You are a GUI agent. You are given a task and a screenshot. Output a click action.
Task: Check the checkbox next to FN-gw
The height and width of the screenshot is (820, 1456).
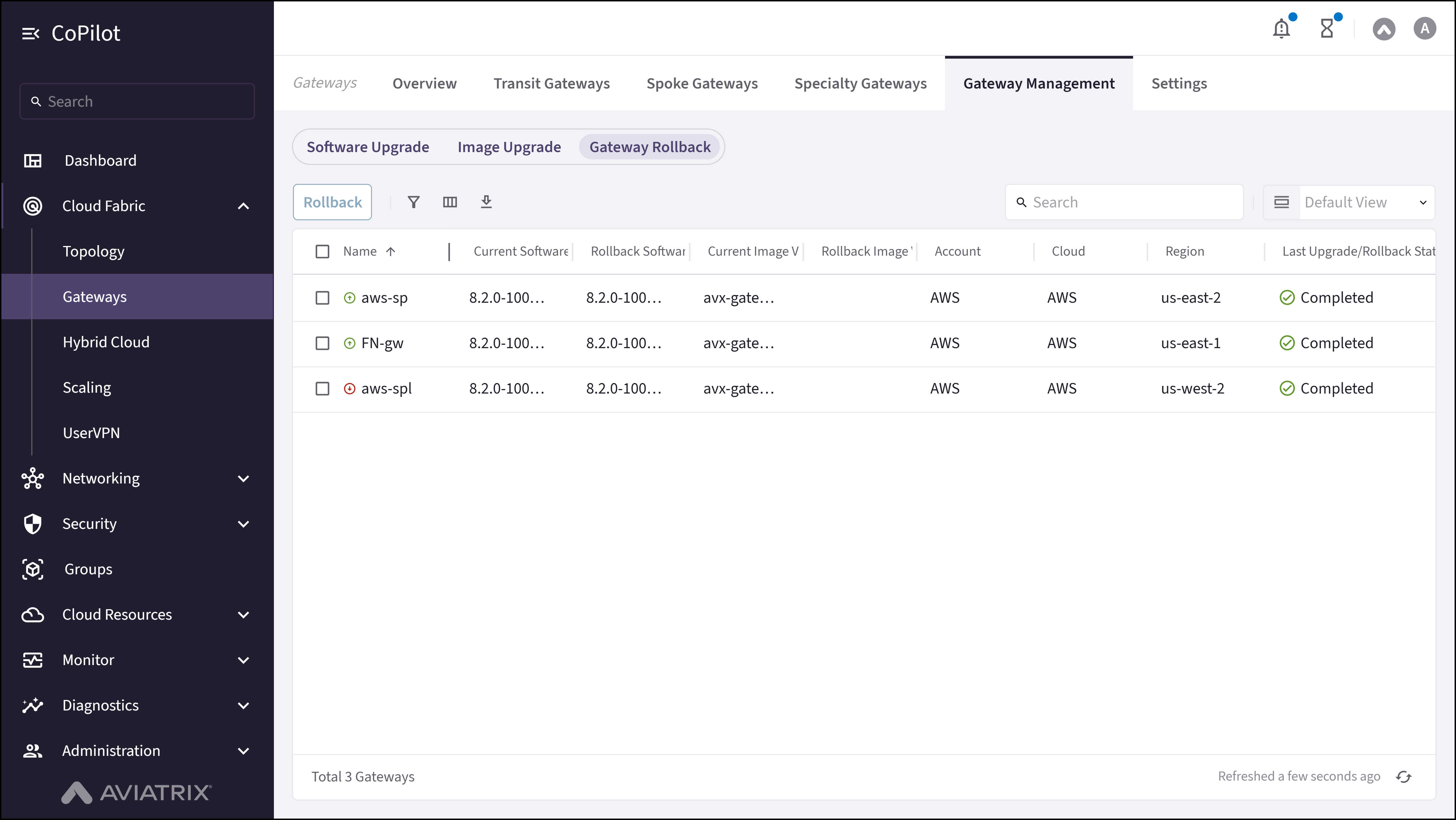[323, 343]
